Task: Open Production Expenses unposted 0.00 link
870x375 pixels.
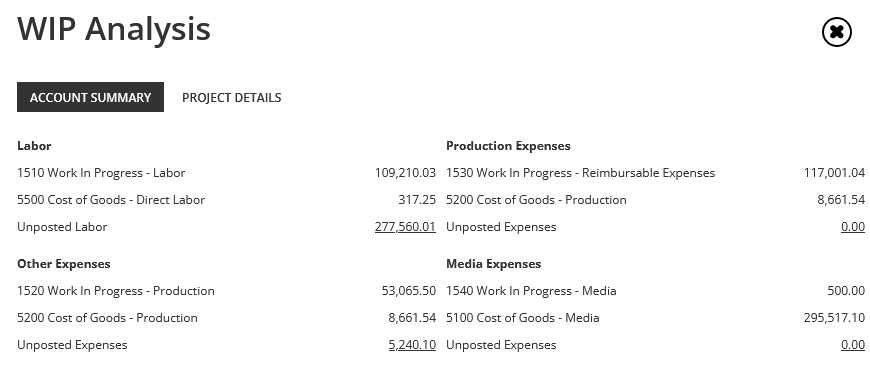Action: click(x=853, y=227)
